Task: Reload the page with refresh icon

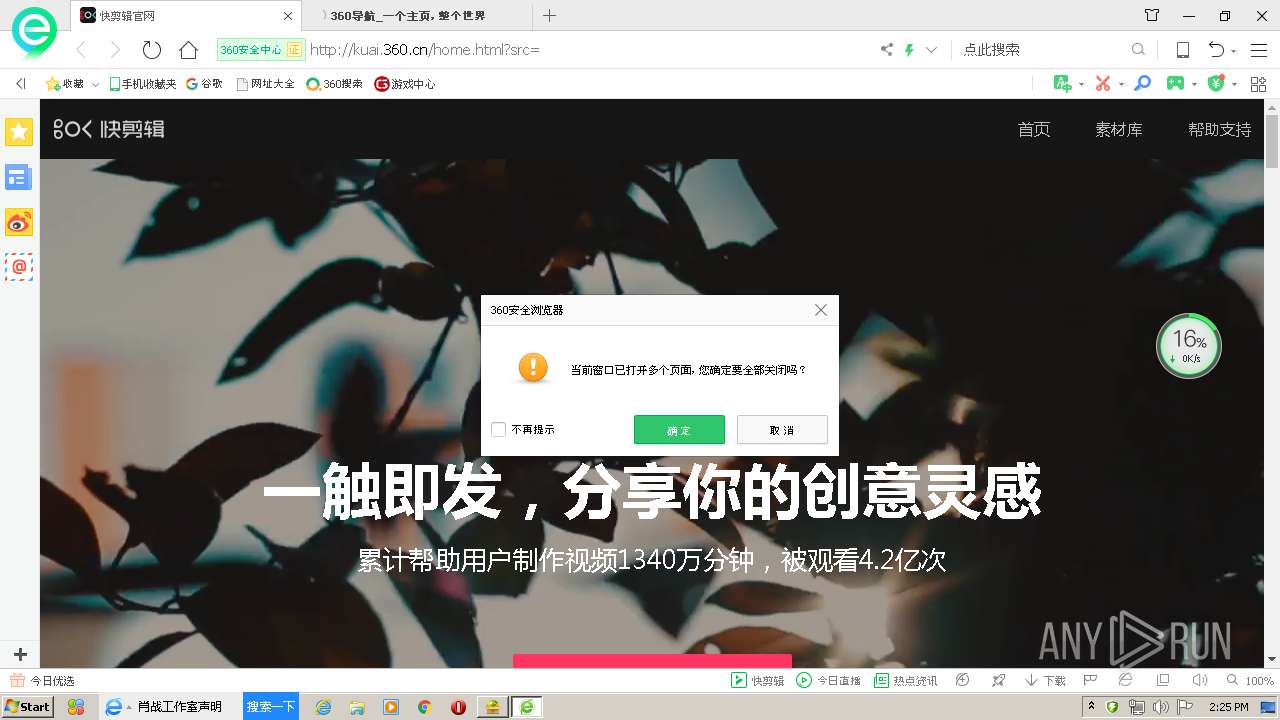Action: click(152, 49)
